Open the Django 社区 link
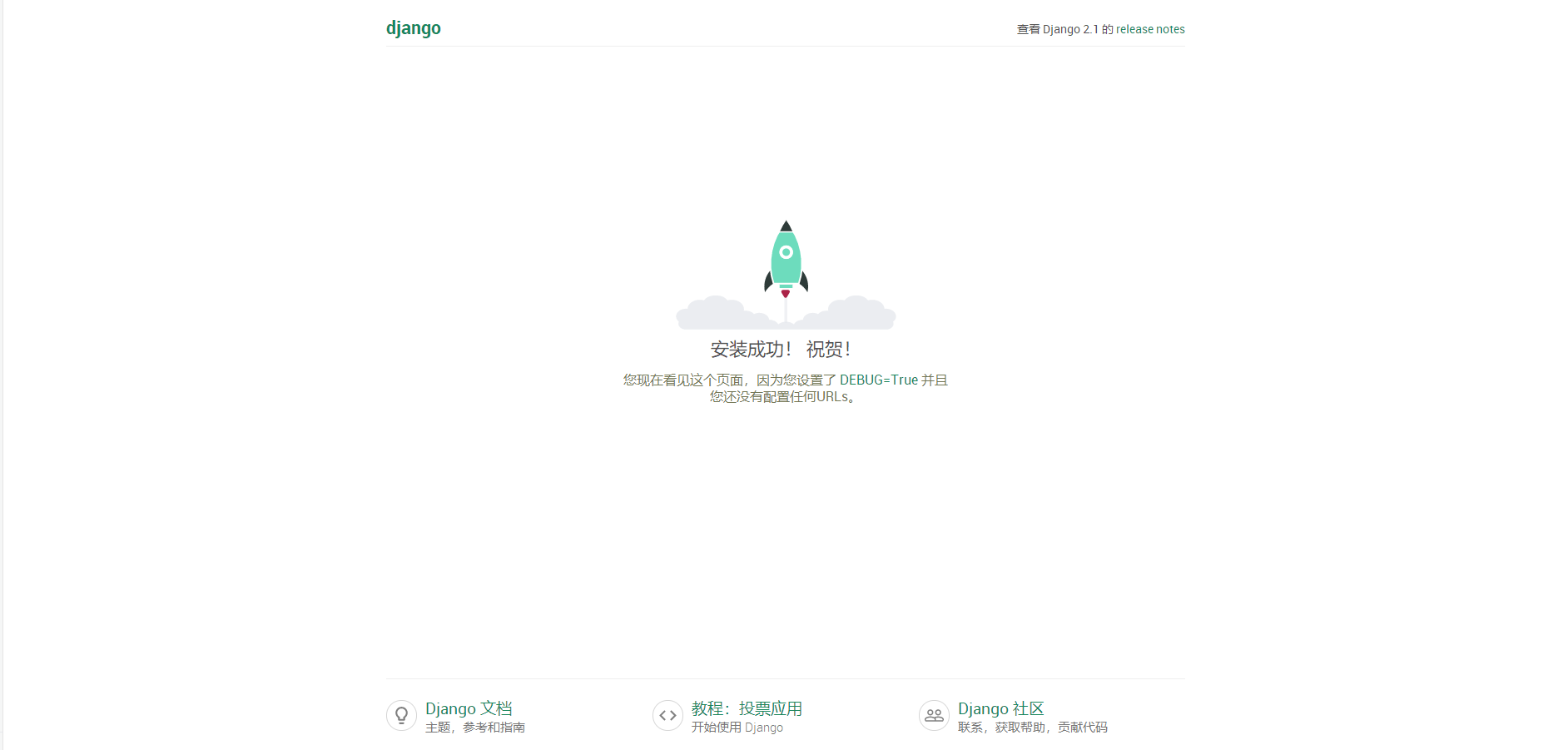 click(x=1000, y=708)
